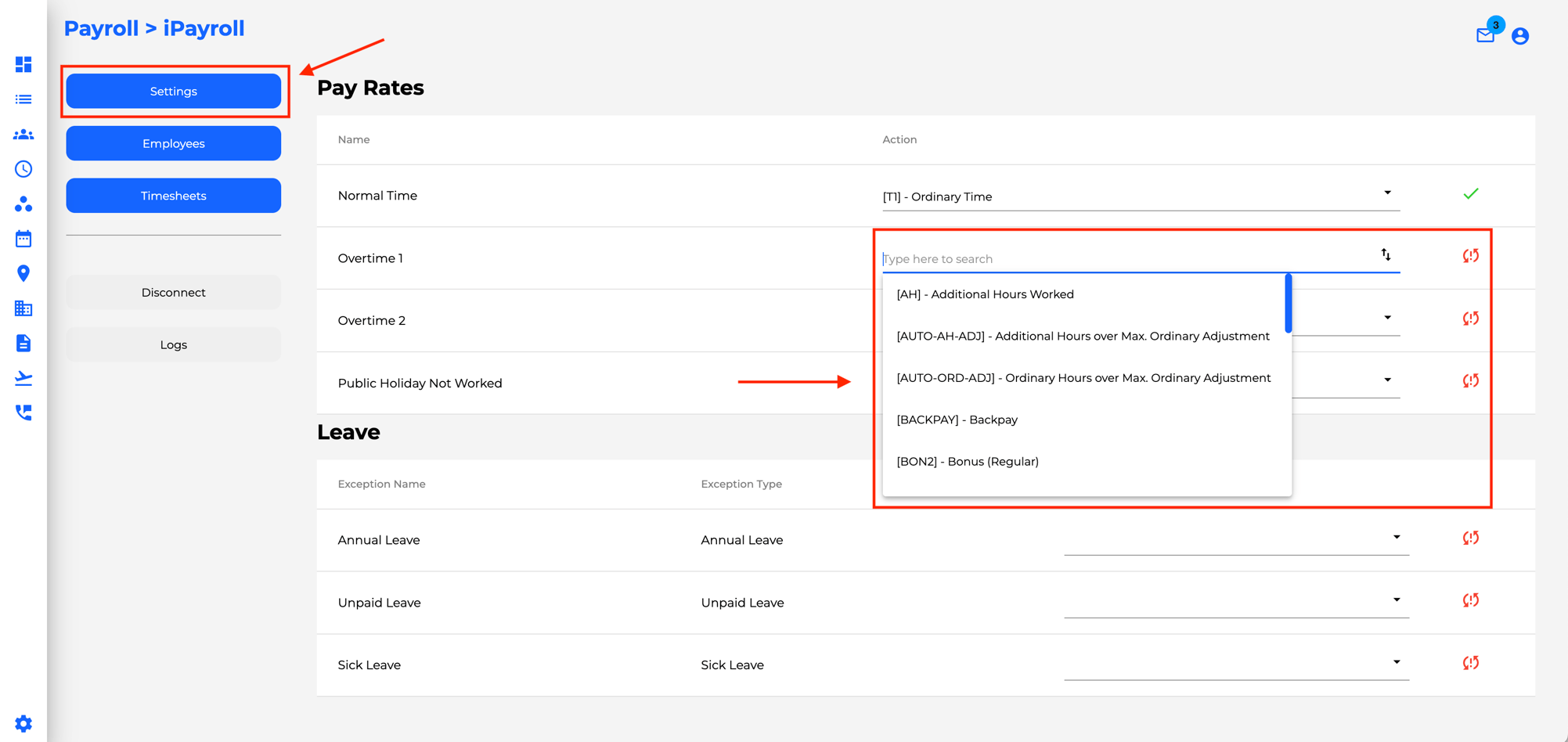Select the location pin icon in sidebar

[23, 273]
